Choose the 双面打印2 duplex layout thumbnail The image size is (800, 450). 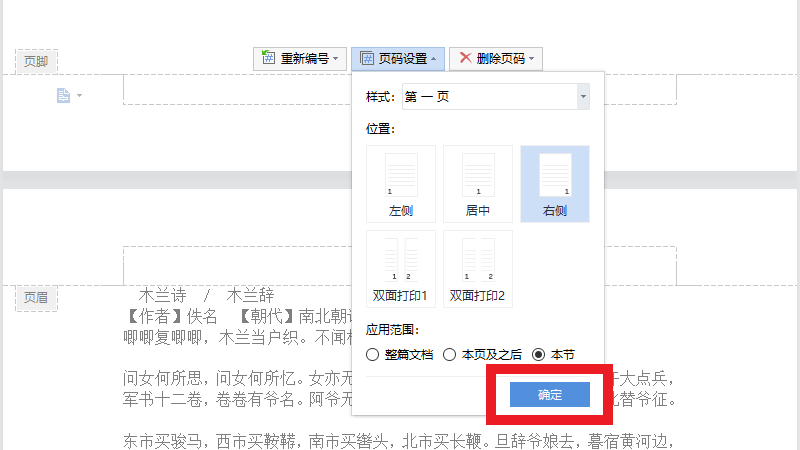click(478, 268)
